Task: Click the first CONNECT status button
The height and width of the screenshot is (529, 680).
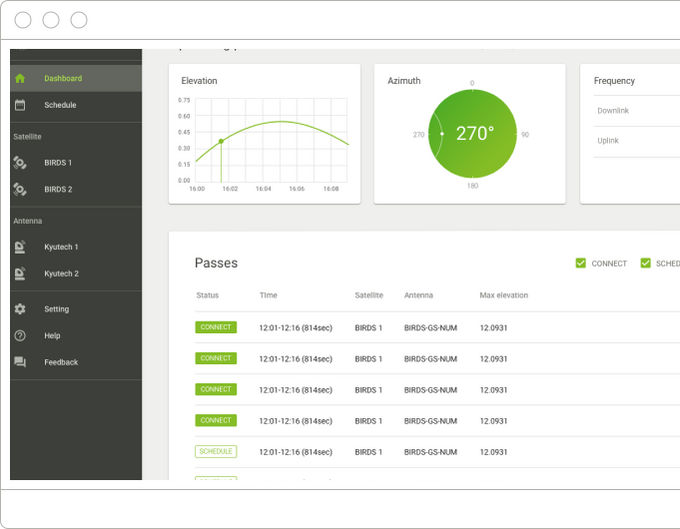Action: tap(216, 327)
